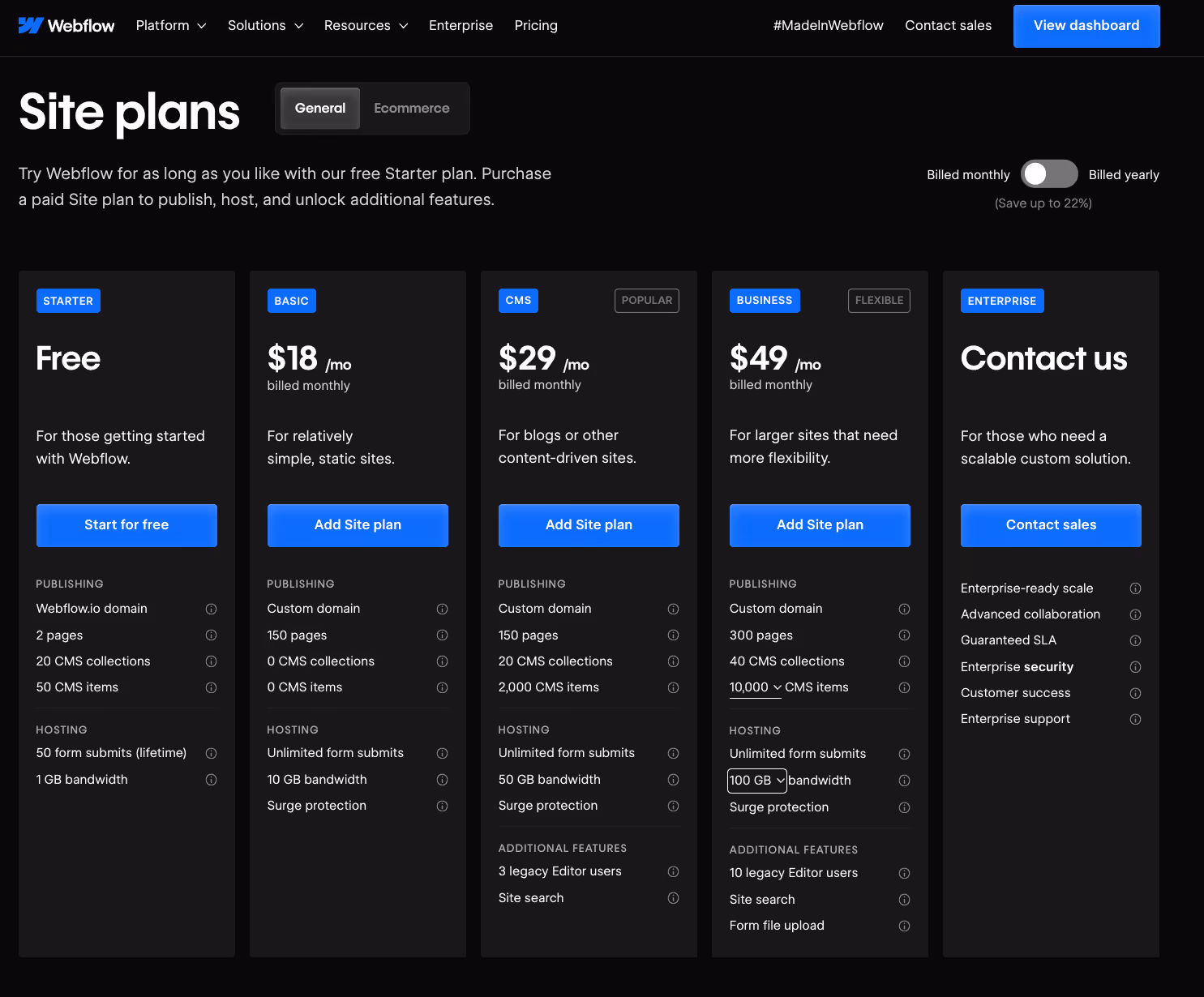
Task: Click the View dashboard button
Action: click(1086, 26)
